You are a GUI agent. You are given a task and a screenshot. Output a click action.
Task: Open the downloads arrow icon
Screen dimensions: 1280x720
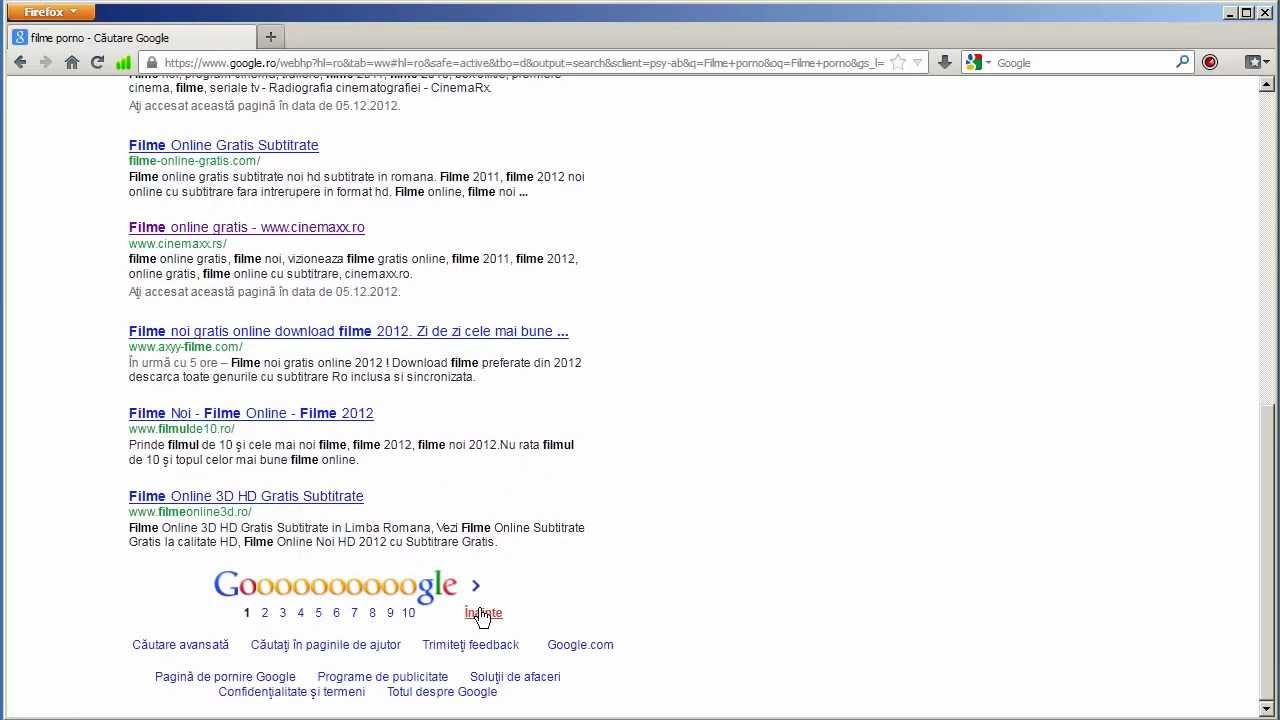click(945, 62)
